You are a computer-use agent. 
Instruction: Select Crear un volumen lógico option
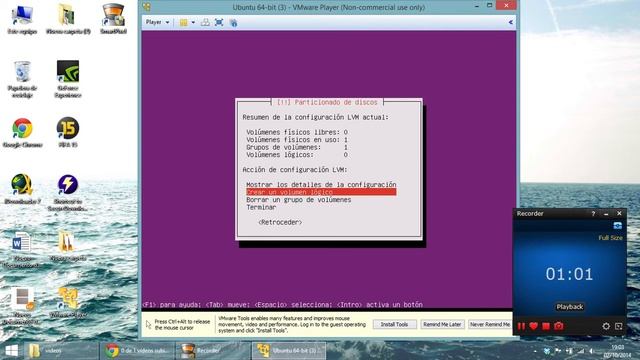tap(321, 192)
